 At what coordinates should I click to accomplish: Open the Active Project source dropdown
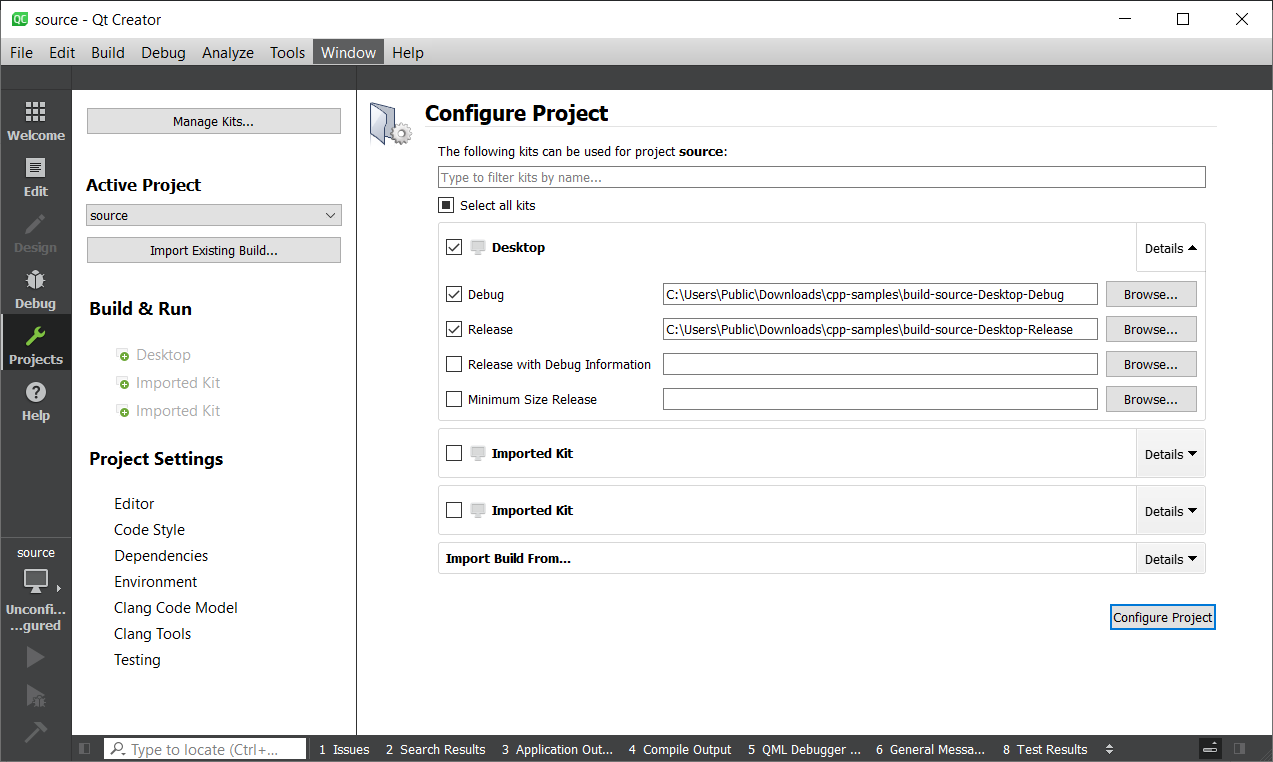tap(214, 216)
